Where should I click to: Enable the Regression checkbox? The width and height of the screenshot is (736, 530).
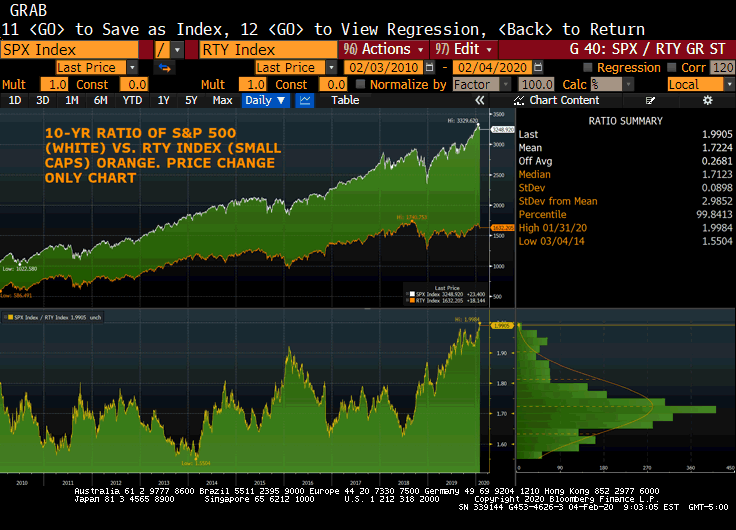point(587,68)
